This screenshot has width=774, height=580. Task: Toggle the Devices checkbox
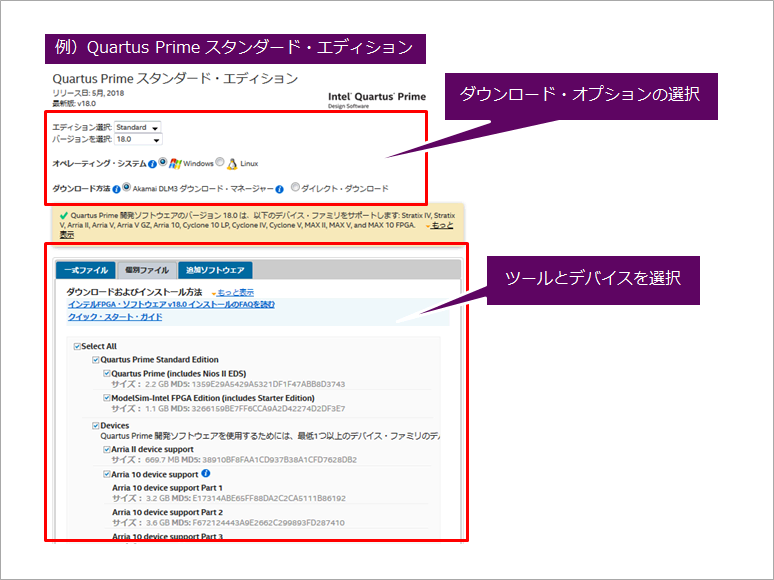click(x=96, y=425)
